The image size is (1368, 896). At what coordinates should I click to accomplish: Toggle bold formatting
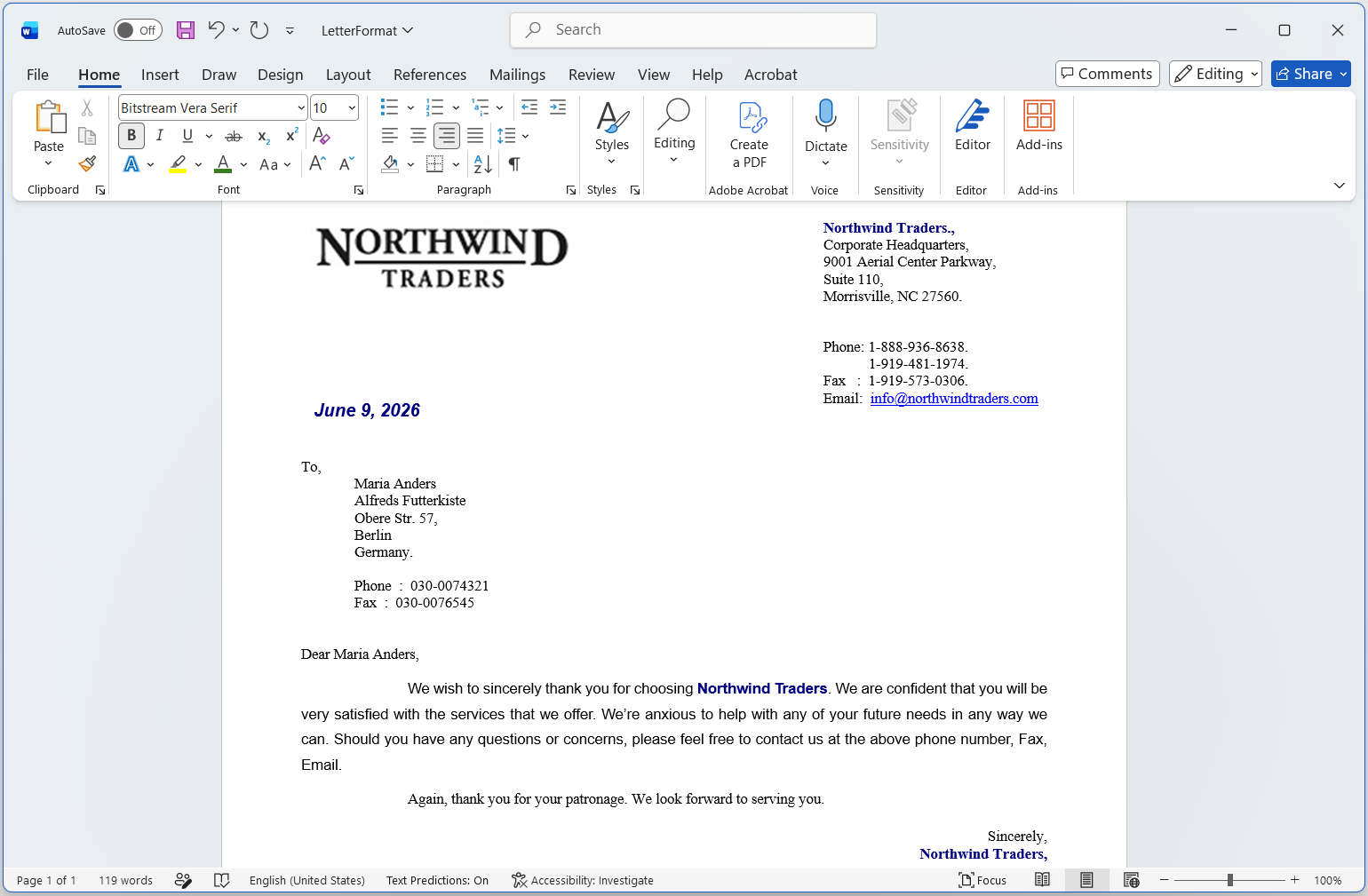point(131,136)
